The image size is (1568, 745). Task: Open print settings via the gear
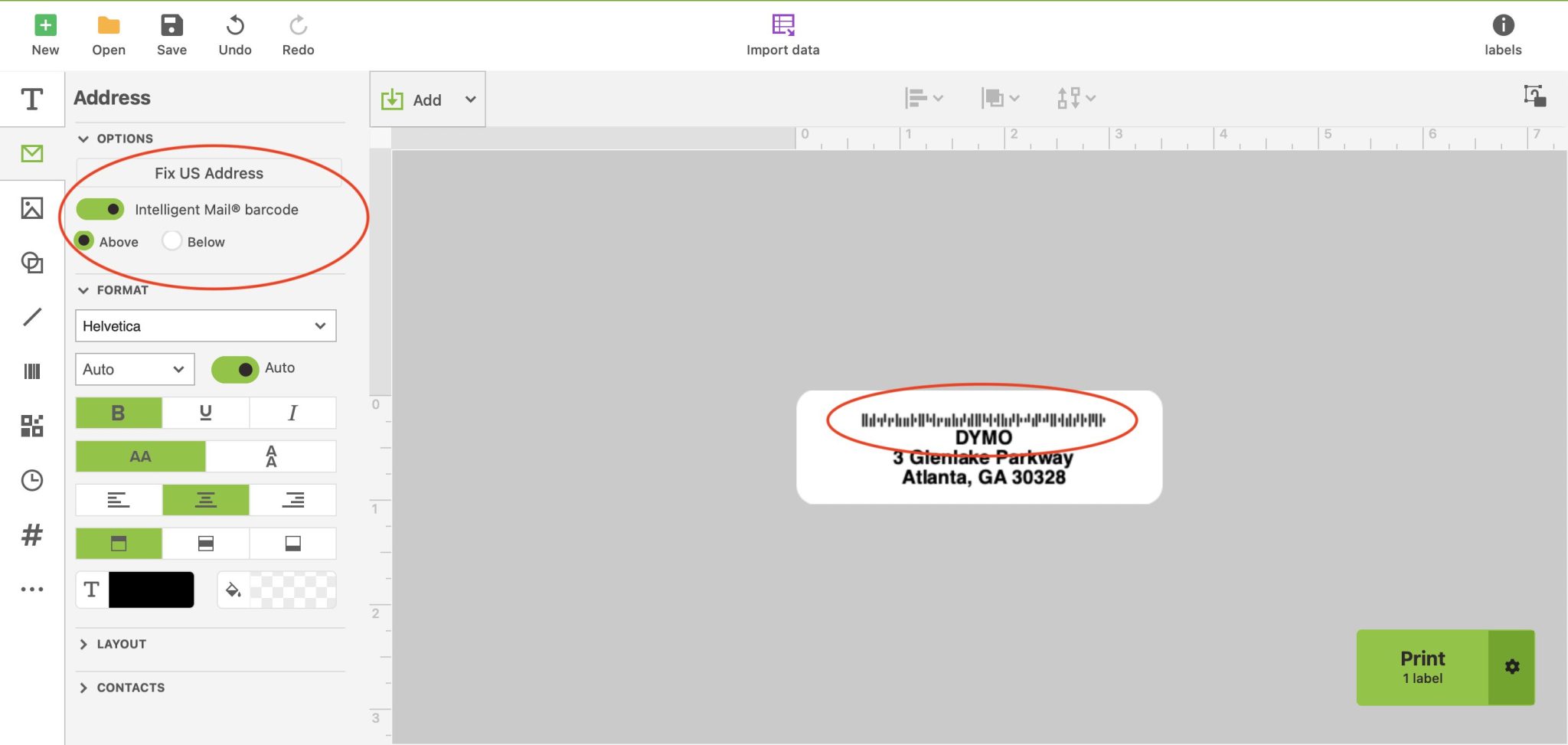(1511, 666)
